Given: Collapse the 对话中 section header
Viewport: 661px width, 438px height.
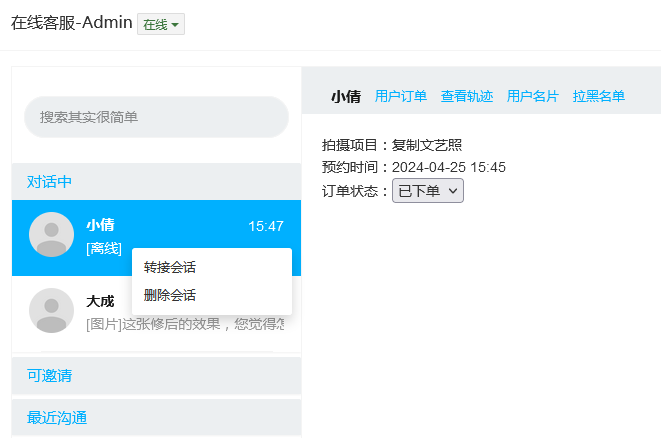Looking at the screenshot, I should click(x=50, y=182).
